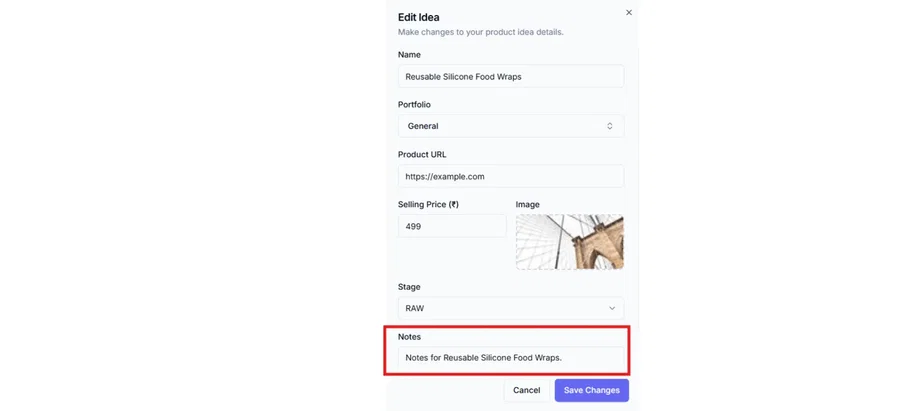Screen dimensions: 920x411
Task: Click the Notes text field
Action: 510,357
